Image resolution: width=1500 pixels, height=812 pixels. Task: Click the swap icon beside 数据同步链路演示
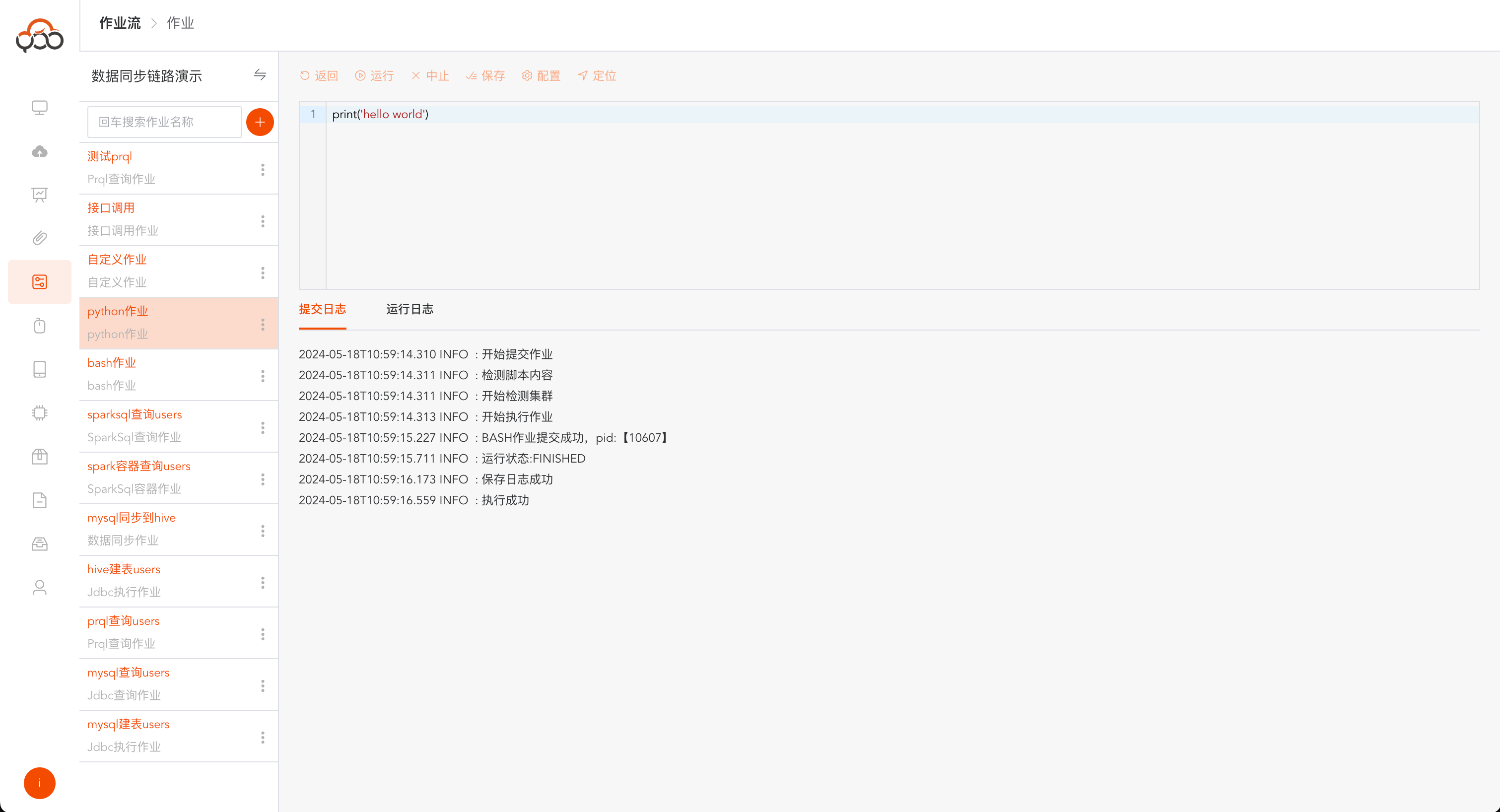pos(260,75)
